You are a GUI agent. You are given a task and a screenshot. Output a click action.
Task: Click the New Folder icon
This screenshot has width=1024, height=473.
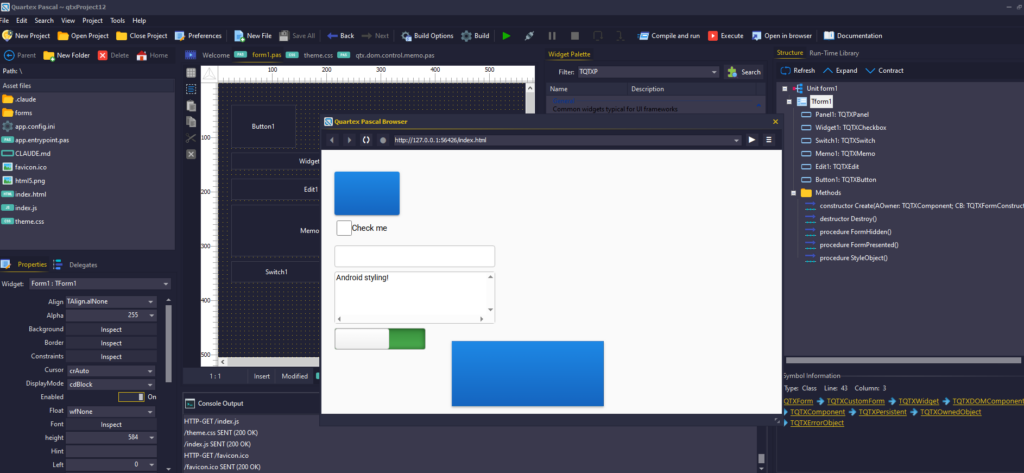pos(47,55)
